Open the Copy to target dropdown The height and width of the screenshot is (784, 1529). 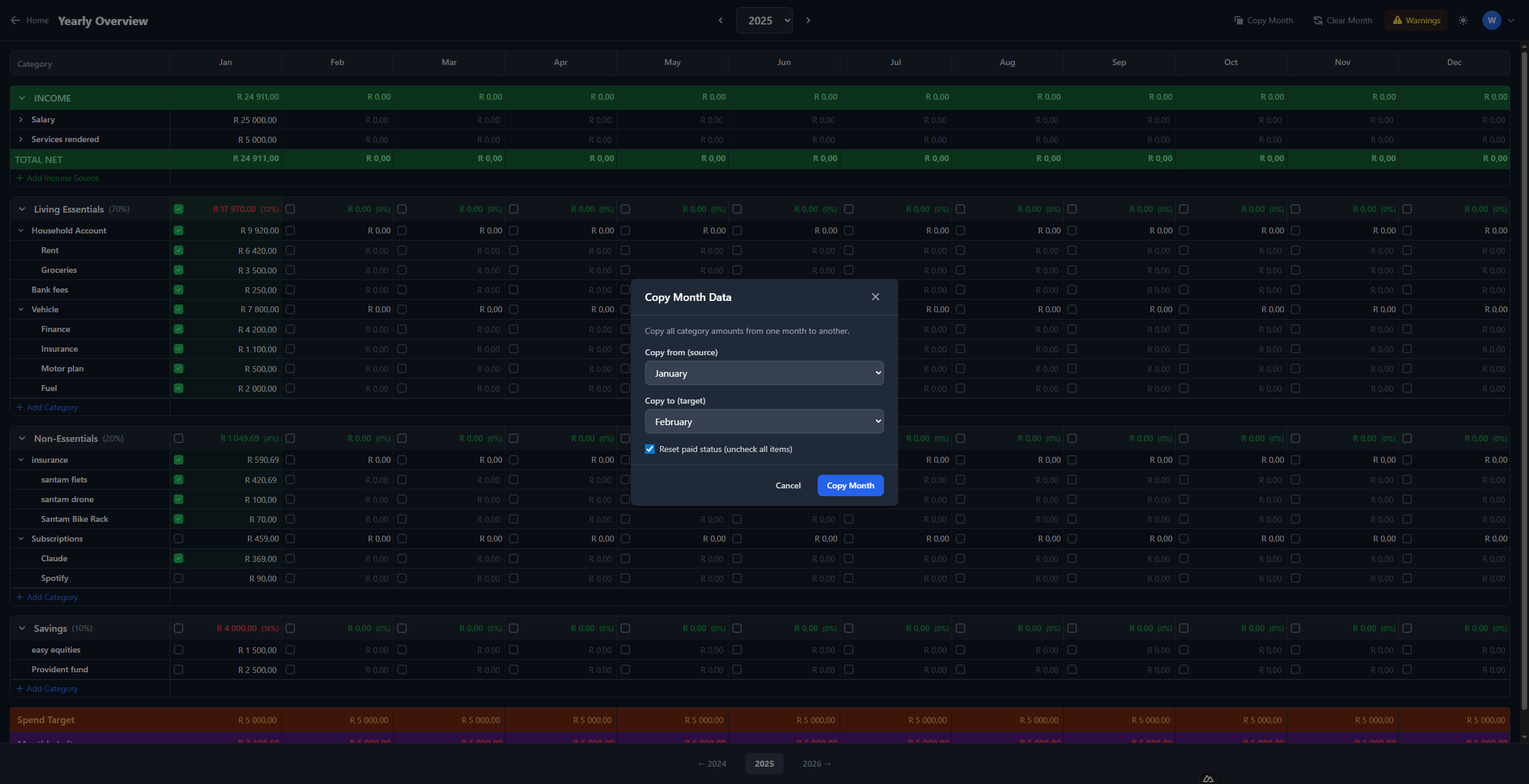coord(764,422)
